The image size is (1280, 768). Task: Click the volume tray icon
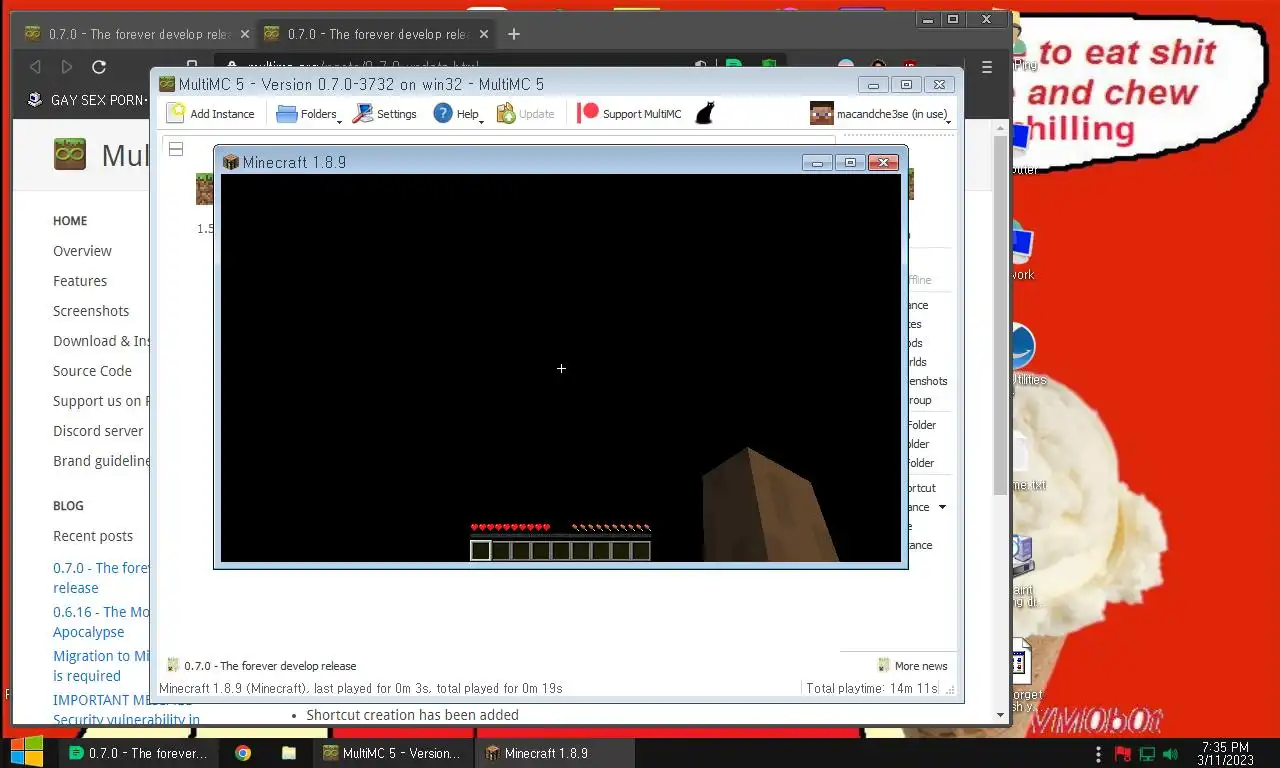1170,753
